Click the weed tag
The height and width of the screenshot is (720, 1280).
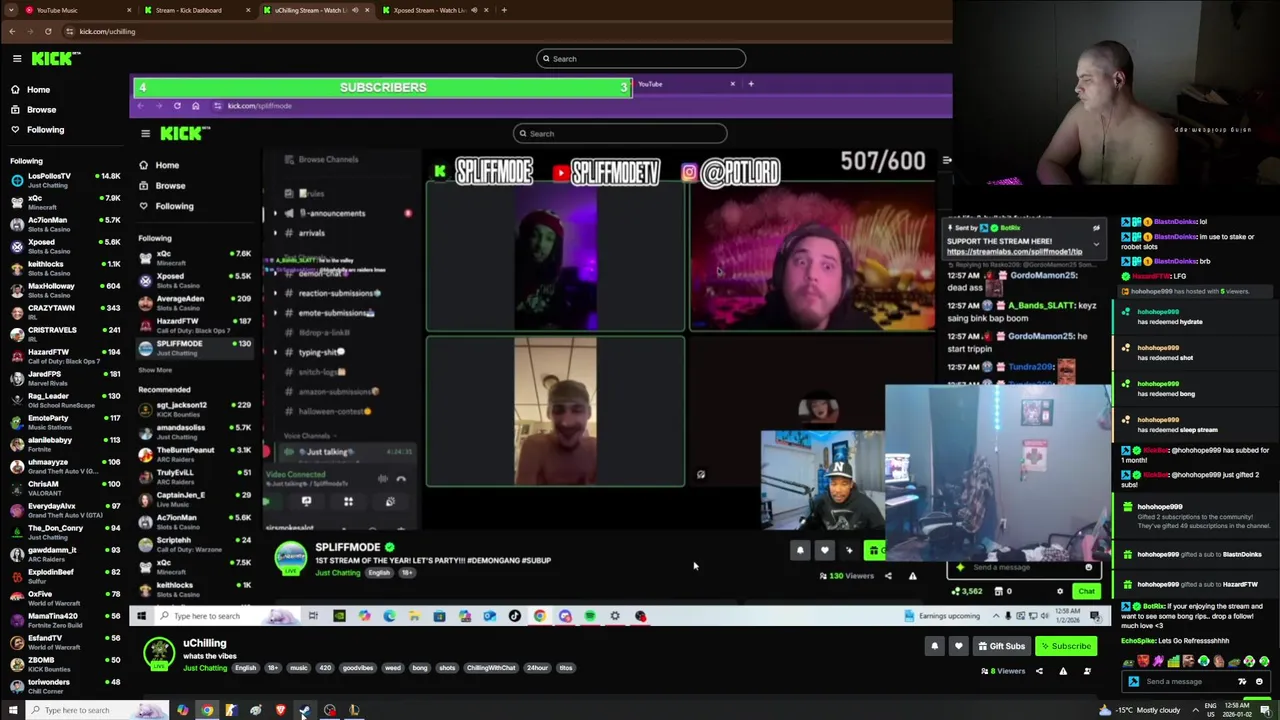[393, 668]
